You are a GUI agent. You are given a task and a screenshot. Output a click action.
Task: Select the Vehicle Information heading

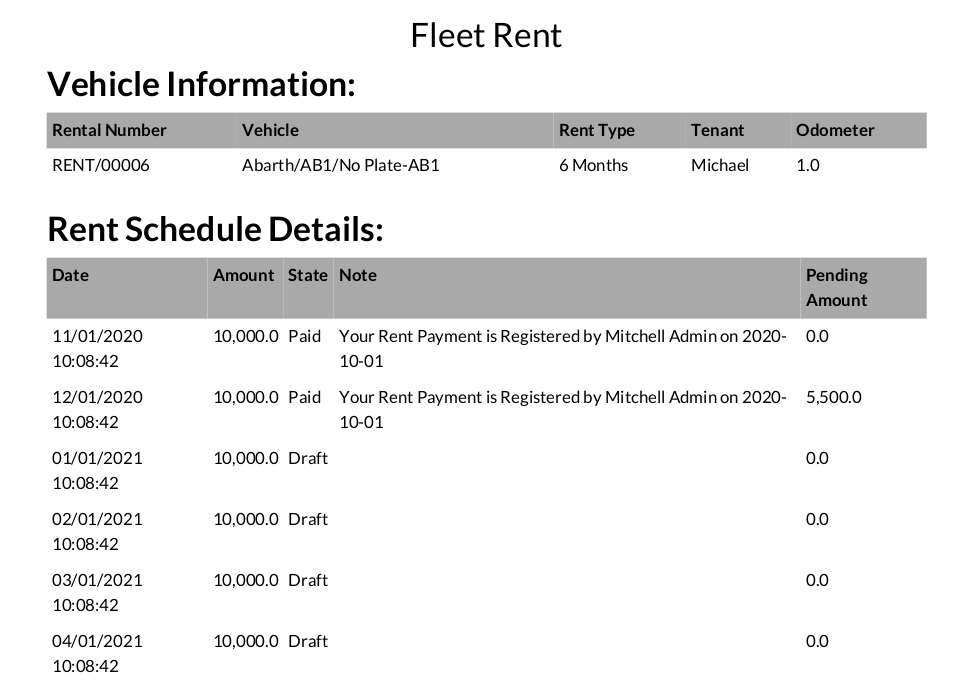pos(201,84)
